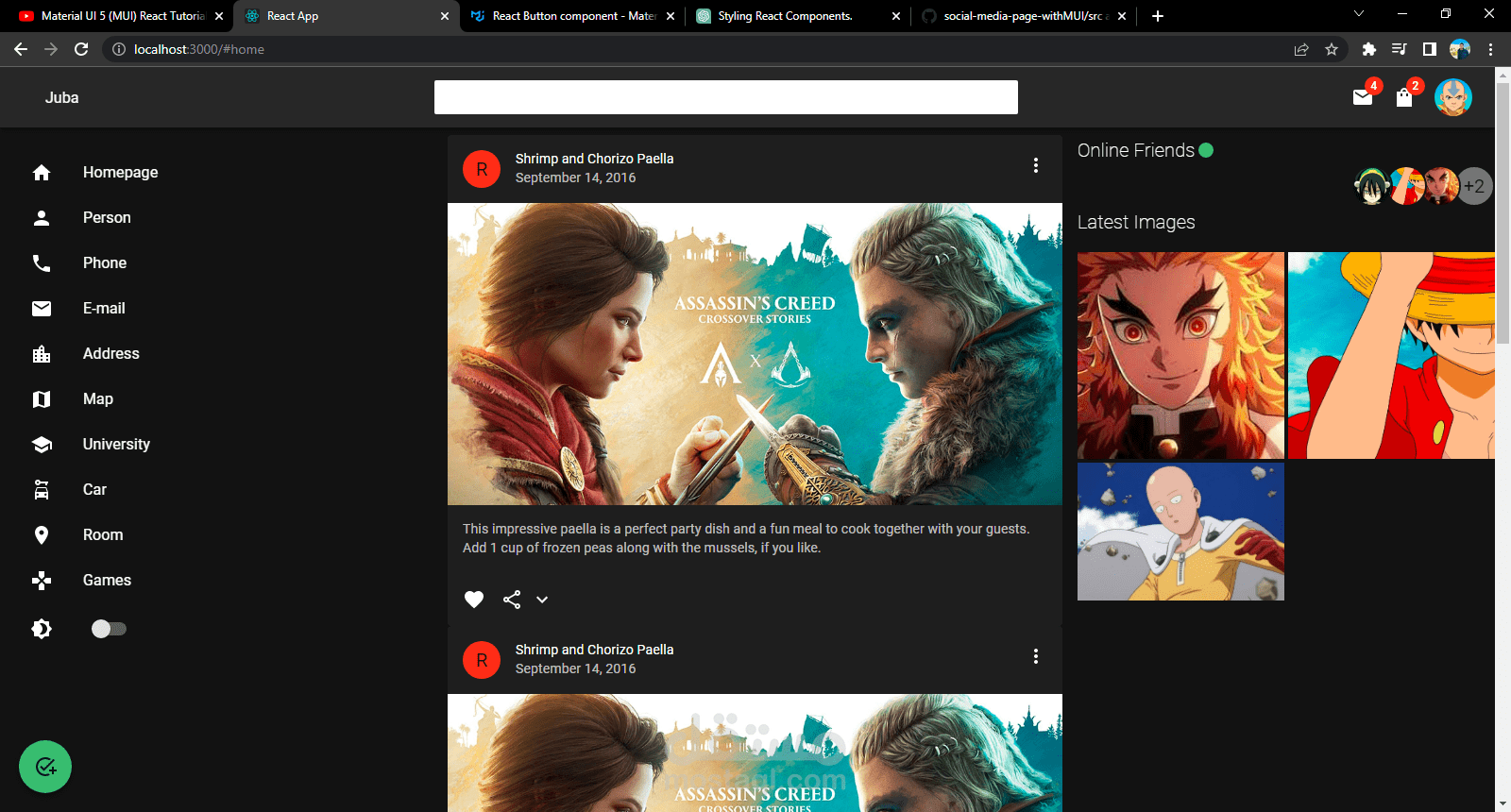Click the Juba brand title
The height and width of the screenshot is (812, 1511).
pyautogui.click(x=62, y=97)
